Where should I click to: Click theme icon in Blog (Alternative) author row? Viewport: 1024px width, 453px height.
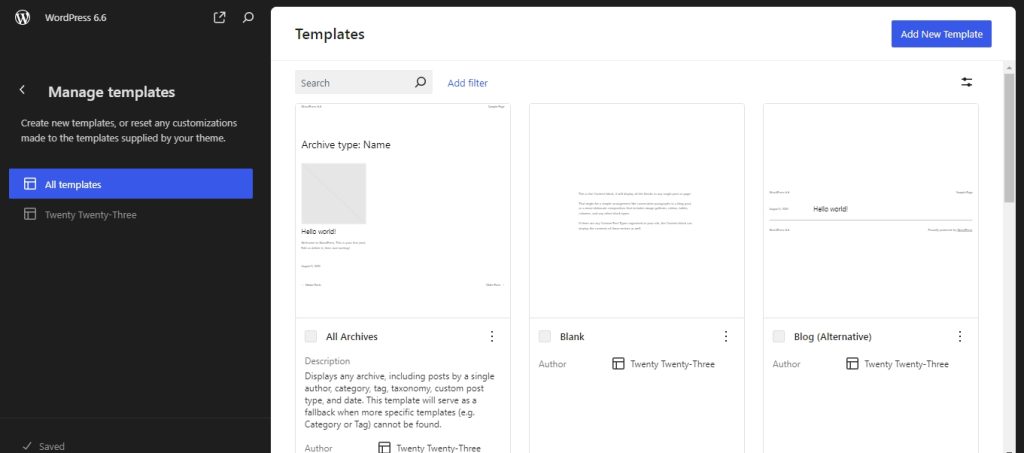click(x=852, y=364)
